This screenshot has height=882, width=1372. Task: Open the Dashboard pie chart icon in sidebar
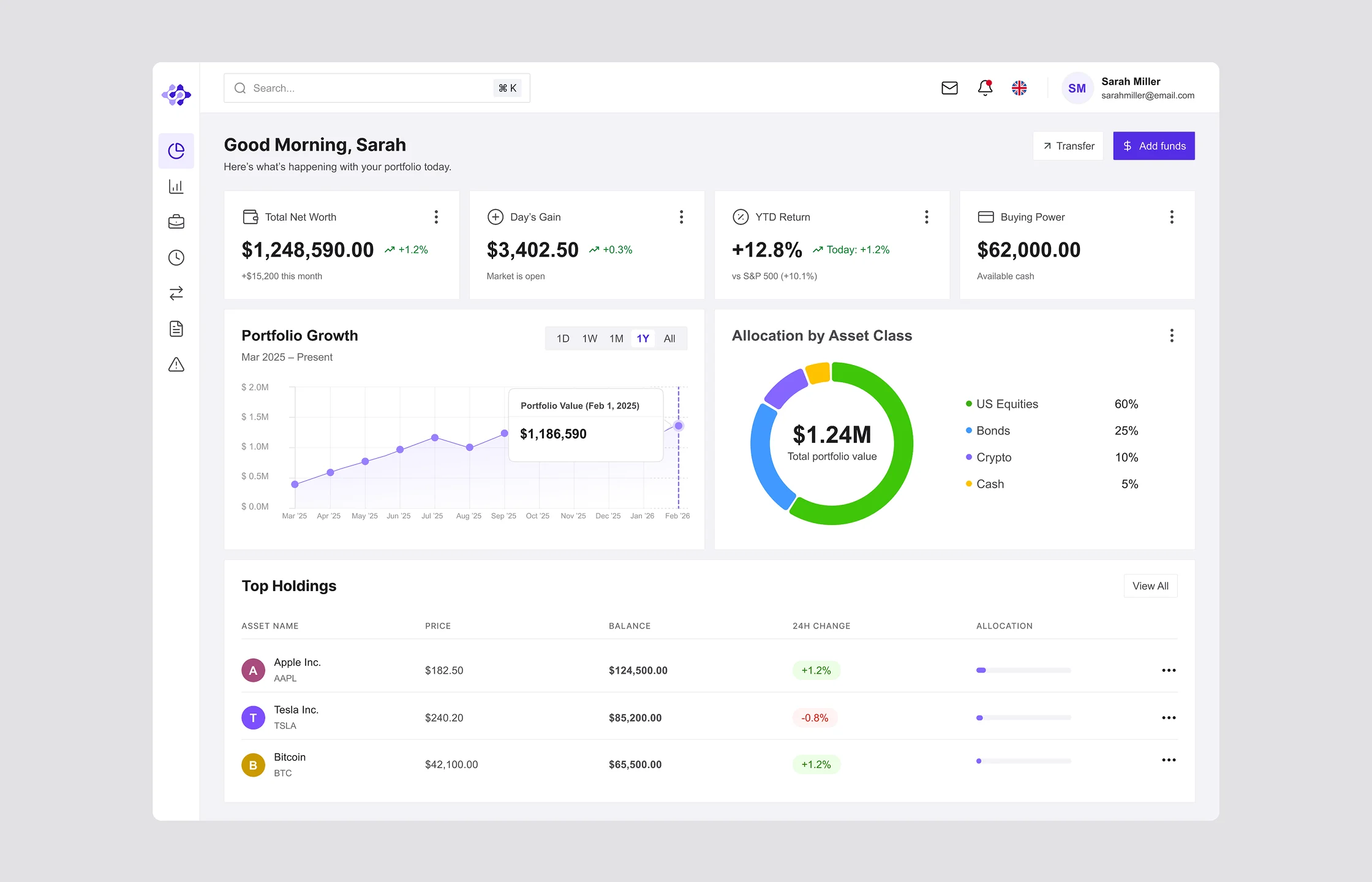coord(176,150)
